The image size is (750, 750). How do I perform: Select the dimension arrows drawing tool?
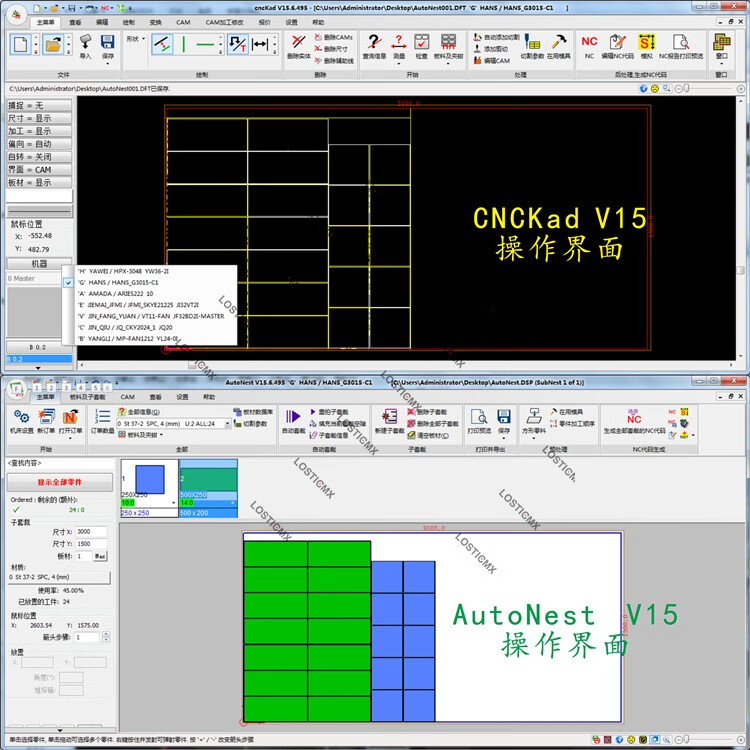tap(260, 44)
